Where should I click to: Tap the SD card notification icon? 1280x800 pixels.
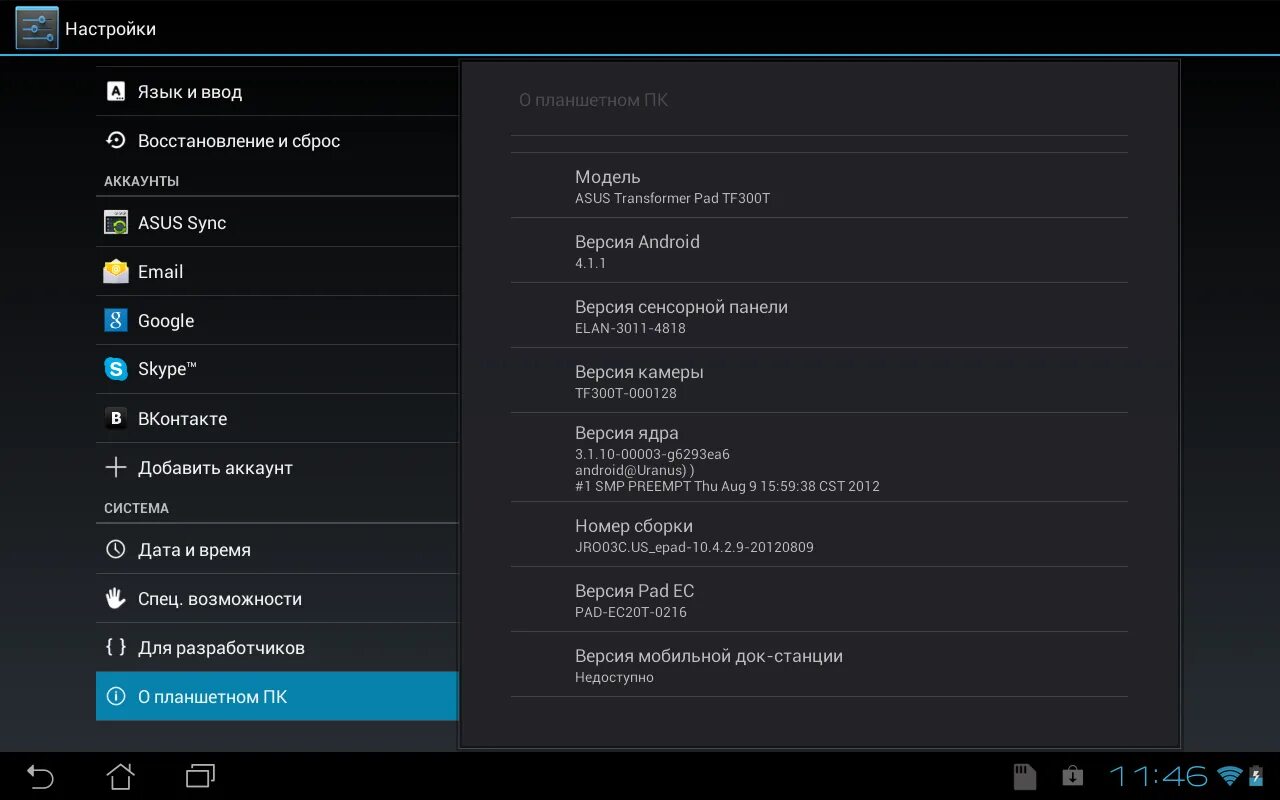coord(1024,776)
